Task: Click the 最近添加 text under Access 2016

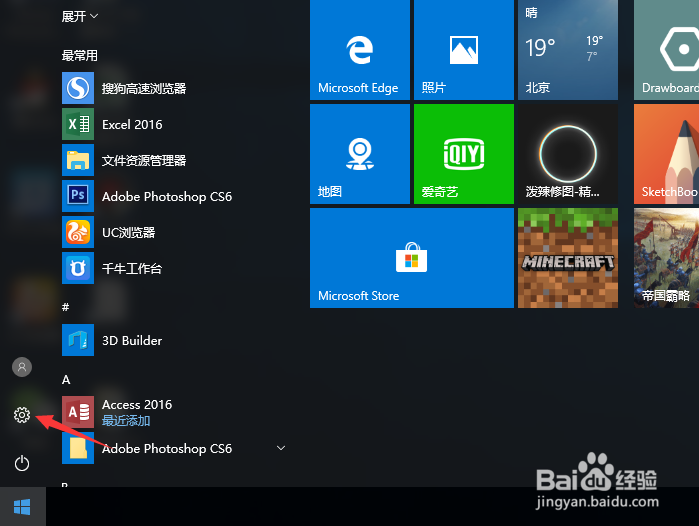Action: tap(126, 420)
